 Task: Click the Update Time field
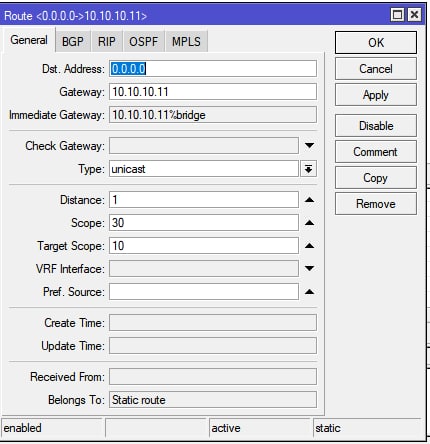213,346
